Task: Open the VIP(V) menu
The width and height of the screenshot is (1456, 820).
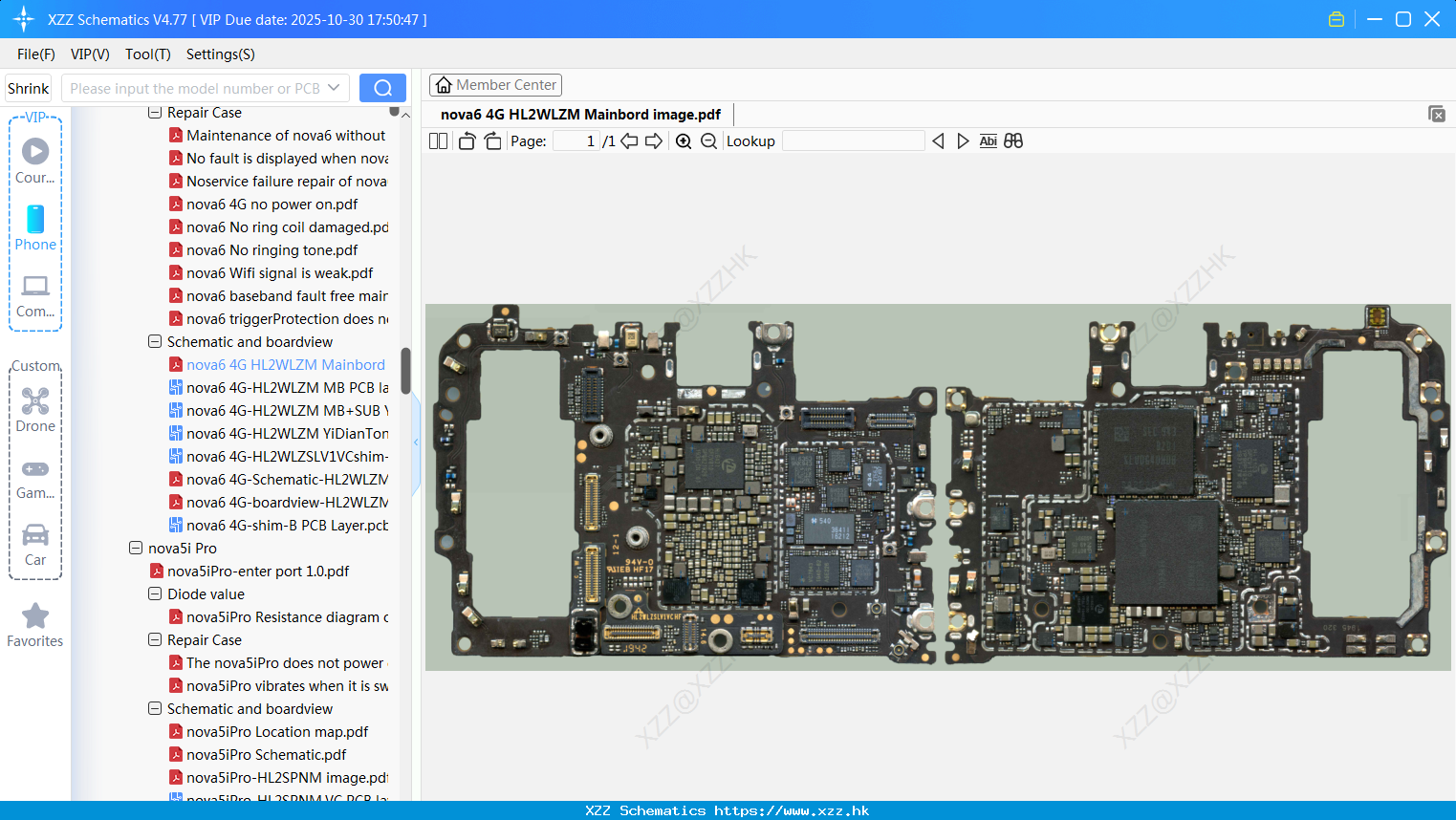Action: (90, 54)
